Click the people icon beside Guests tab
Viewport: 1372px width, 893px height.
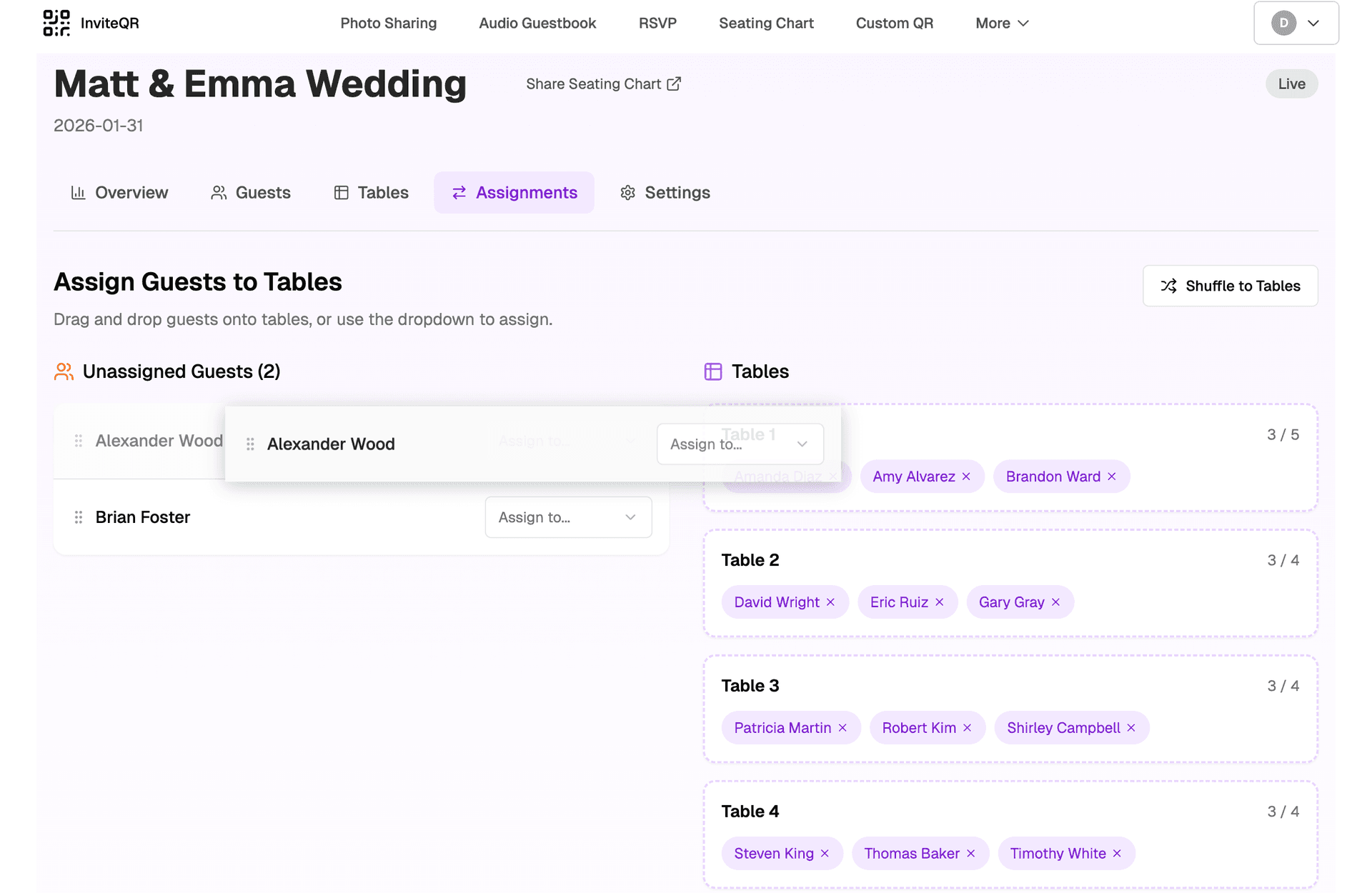click(219, 192)
